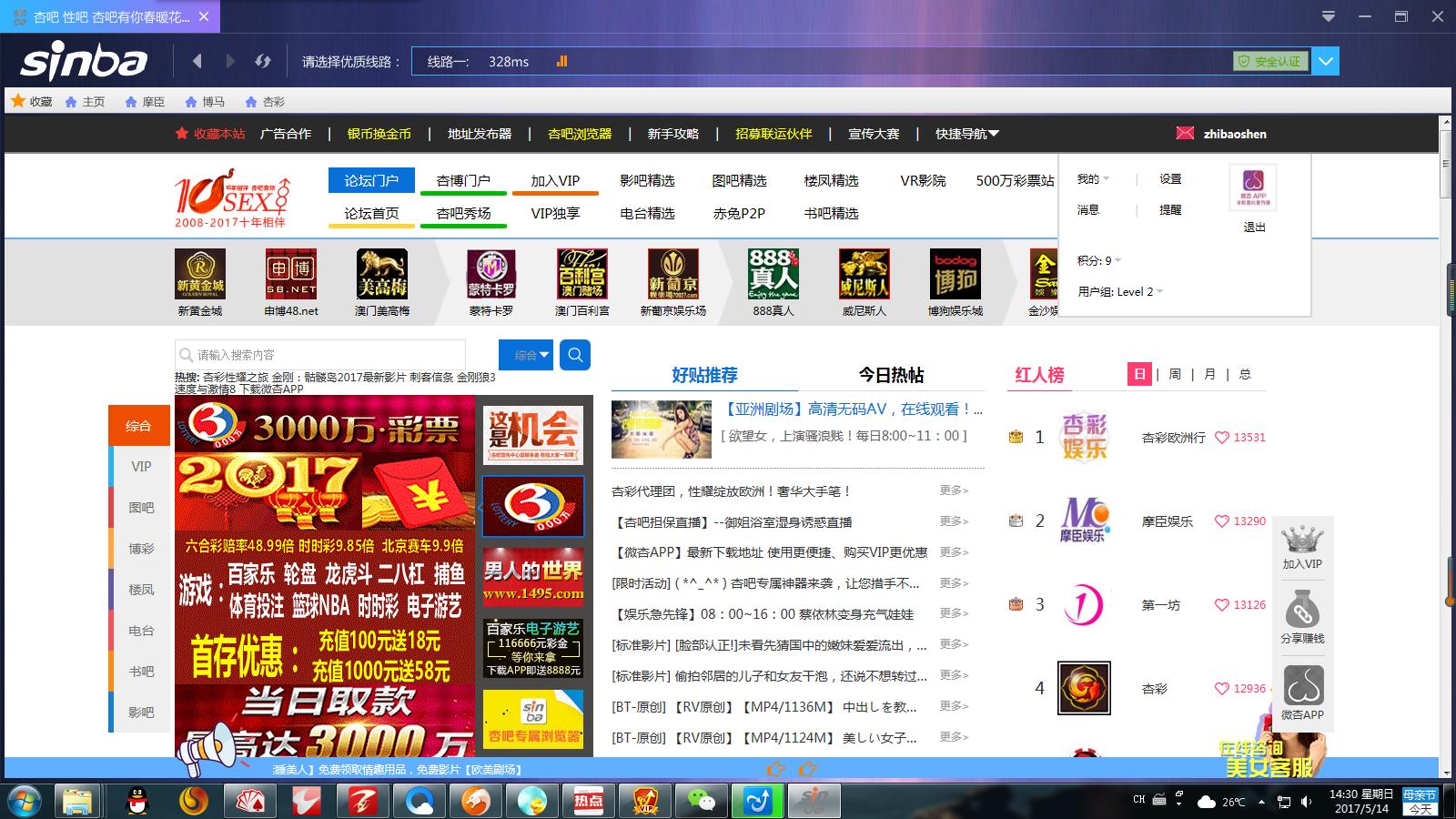The width and height of the screenshot is (1456, 819).
Task: Open the Windows Start button
Action: point(25,801)
